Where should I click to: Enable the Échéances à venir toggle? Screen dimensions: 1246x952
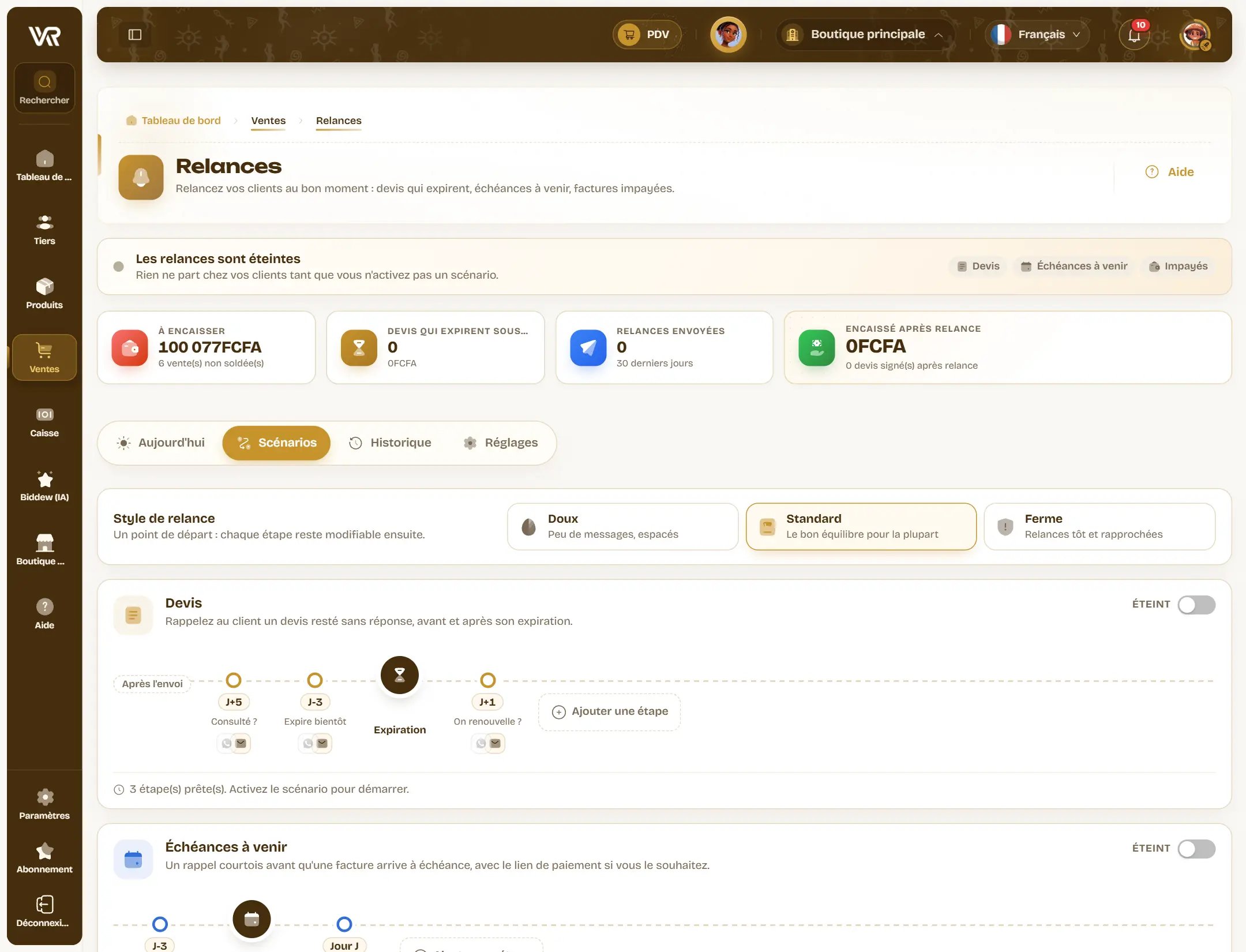click(x=1196, y=849)
